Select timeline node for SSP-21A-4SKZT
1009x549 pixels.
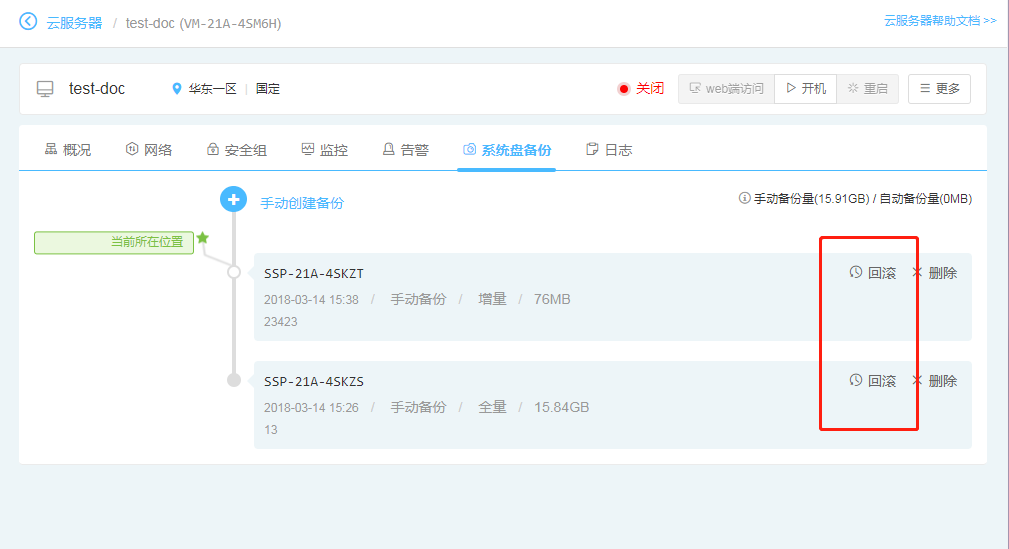click(x=234, y=272)
